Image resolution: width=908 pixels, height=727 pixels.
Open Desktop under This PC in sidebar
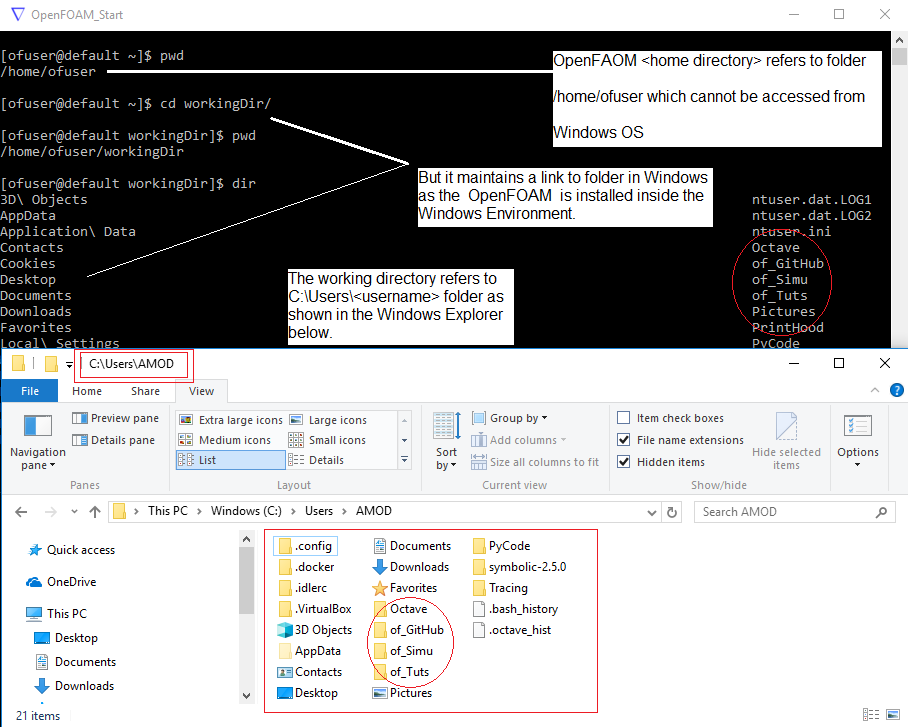coord(66,638)
